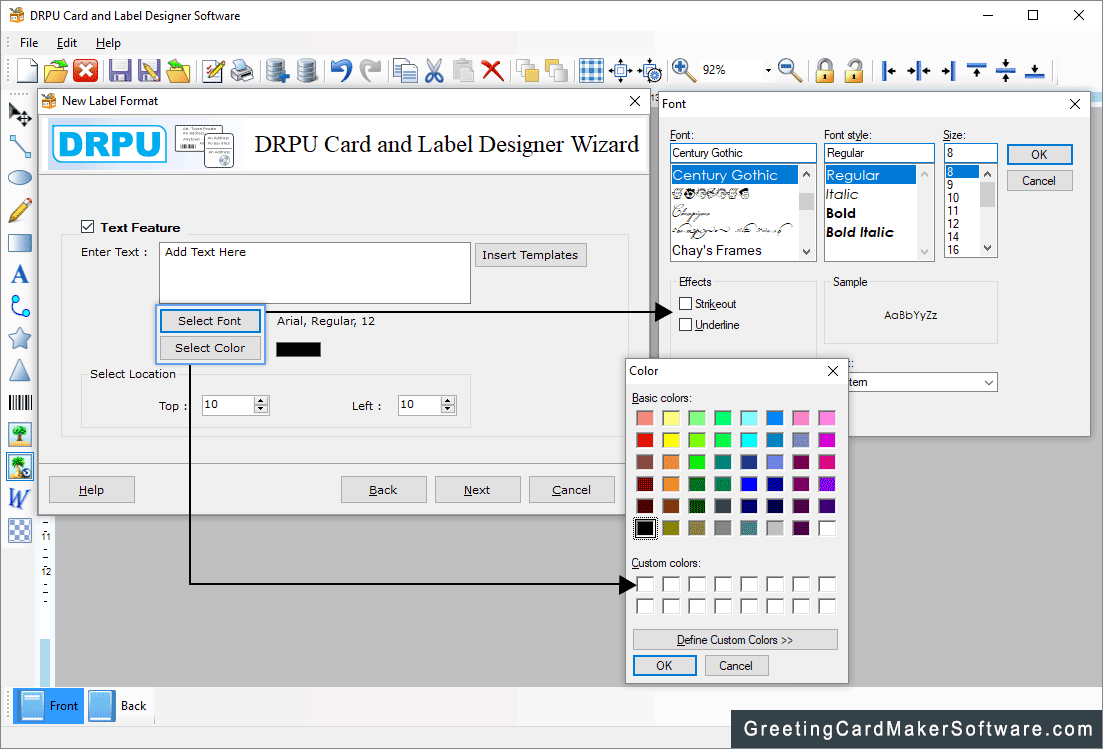Click Cancel in the Font dialog

coord(1039,181)
